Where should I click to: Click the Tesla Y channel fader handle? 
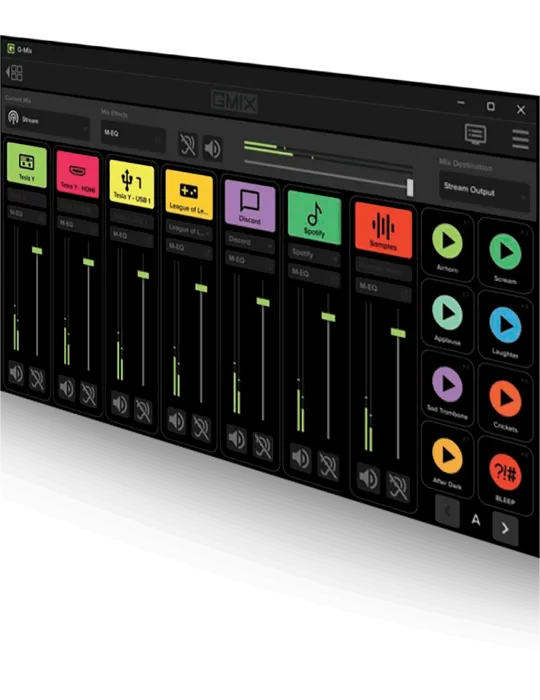(37, 250)
